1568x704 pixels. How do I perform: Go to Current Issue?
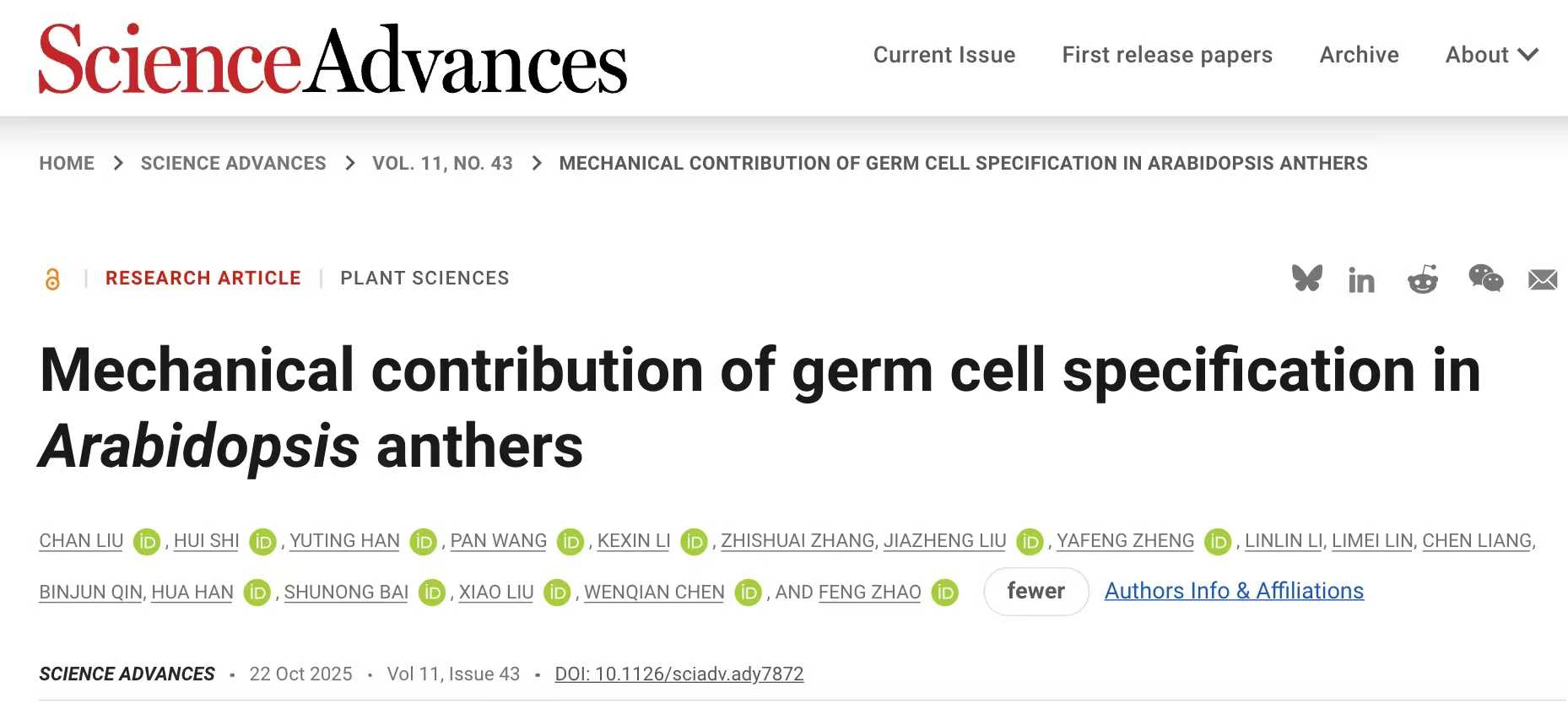pyautogui.click(x=944, y=55)
